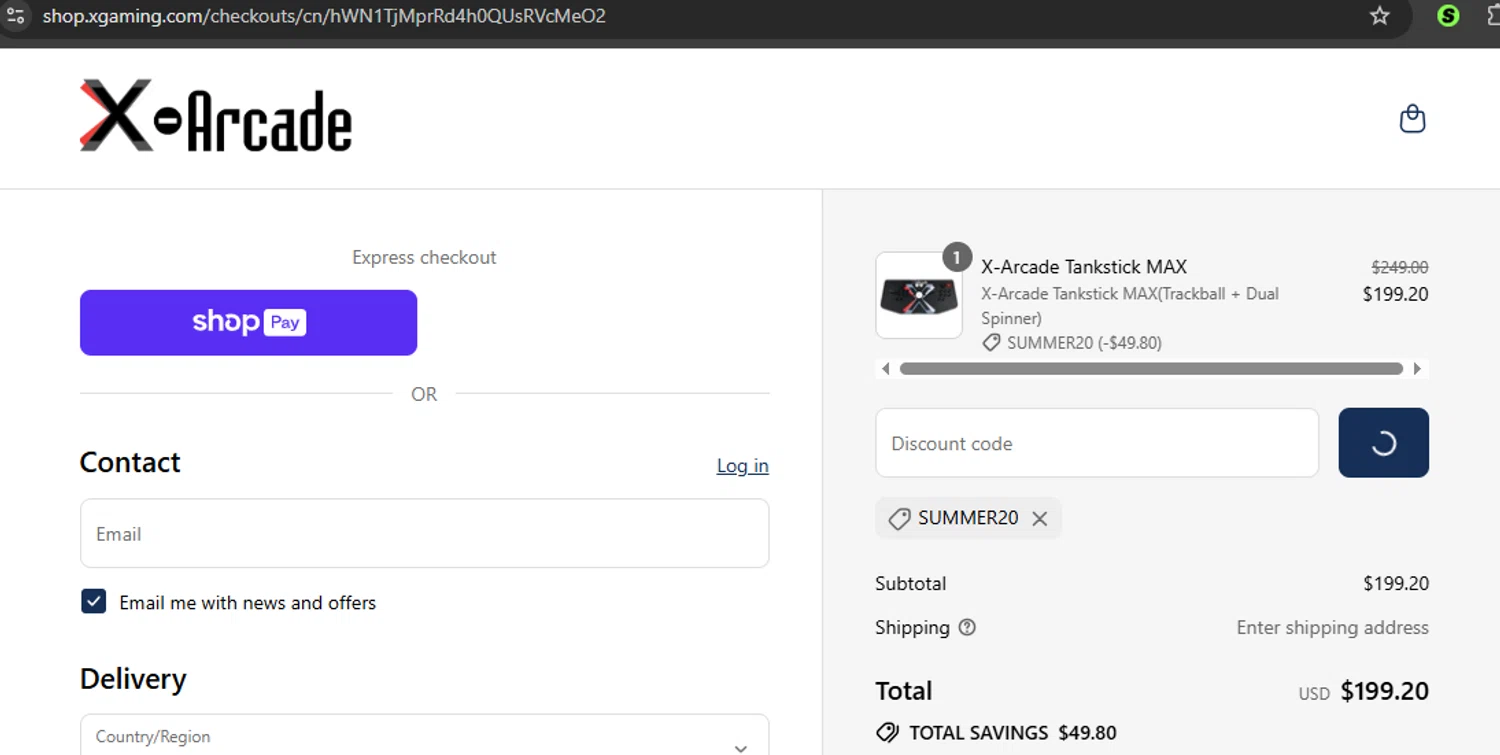Follow the Log in link
Viewport: 1500px width, 755px height.
click(743, 466)
